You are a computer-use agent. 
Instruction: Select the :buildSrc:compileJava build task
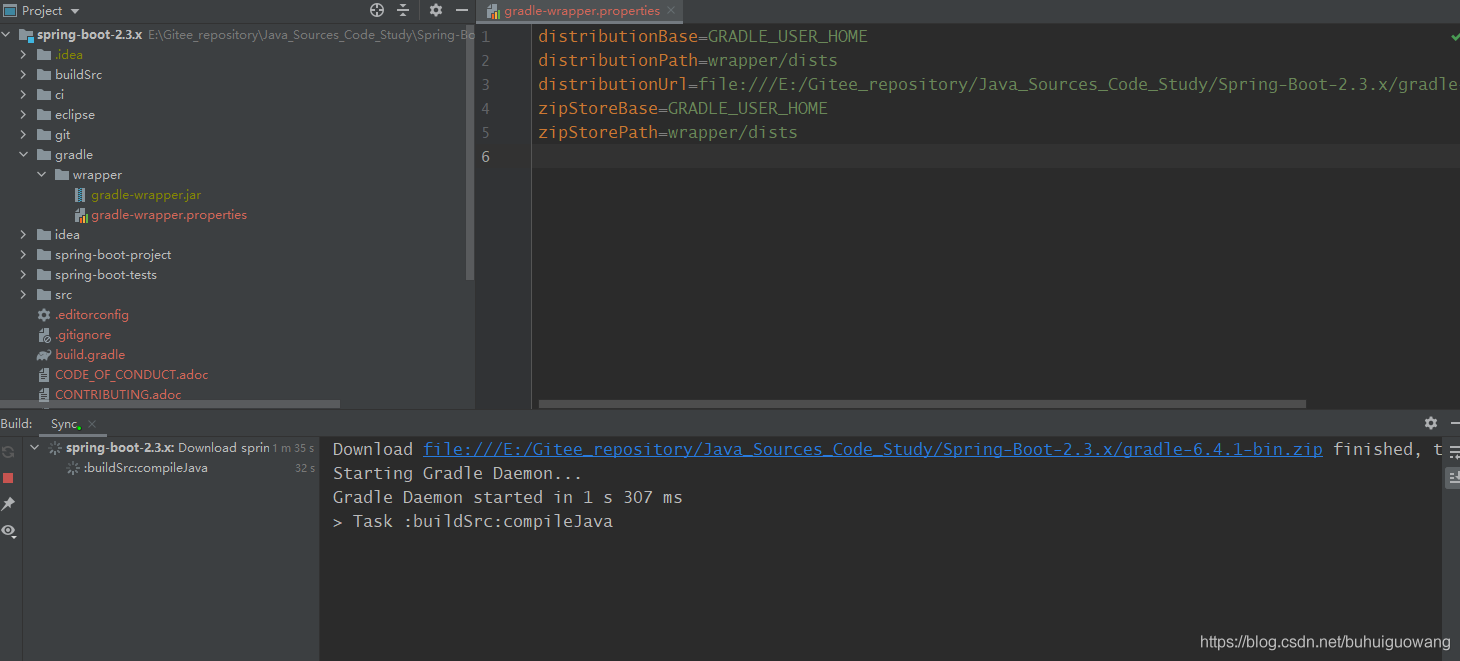(x=145, y=468)
